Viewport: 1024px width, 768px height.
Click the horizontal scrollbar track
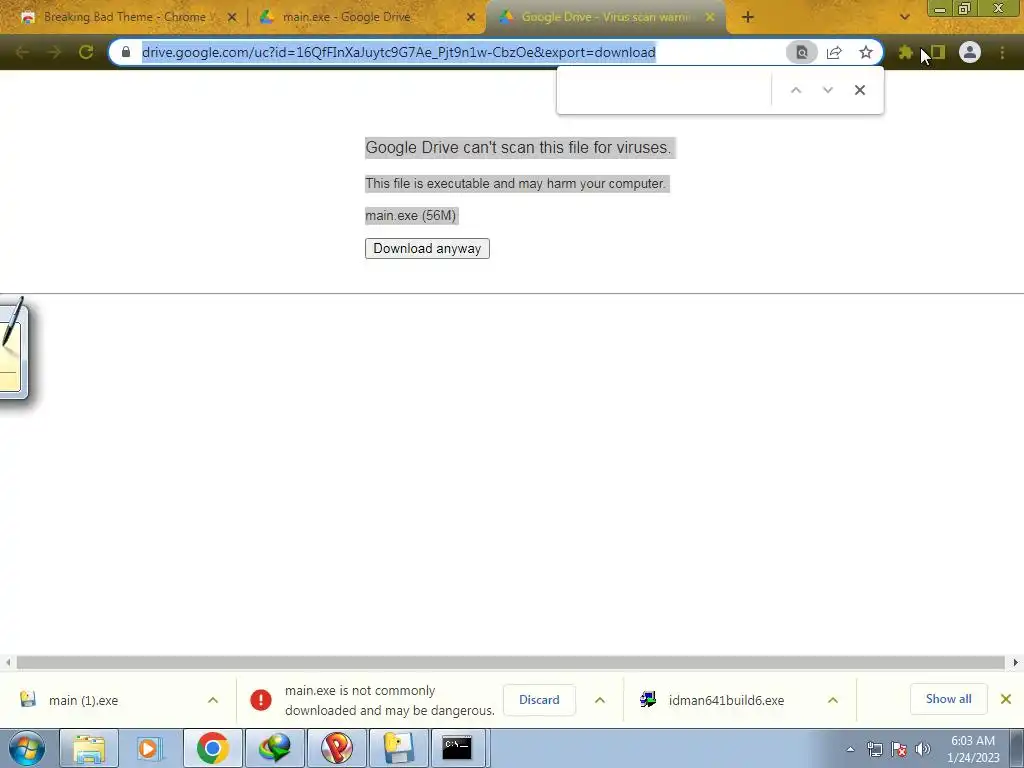point(510,662)
